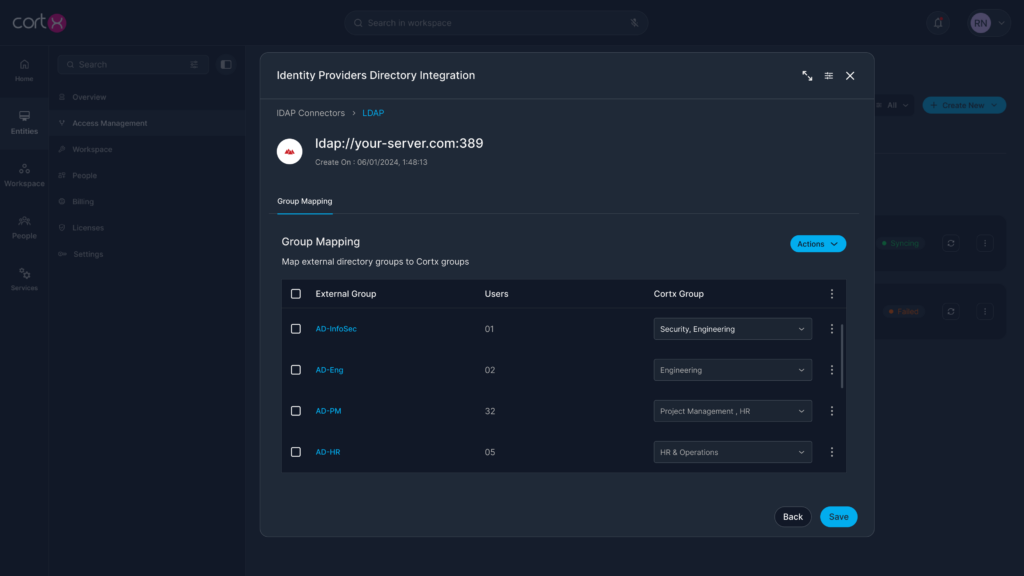Open the AD-Eng external group link
The image size is (1024, 576).
[x=329, y=370]
